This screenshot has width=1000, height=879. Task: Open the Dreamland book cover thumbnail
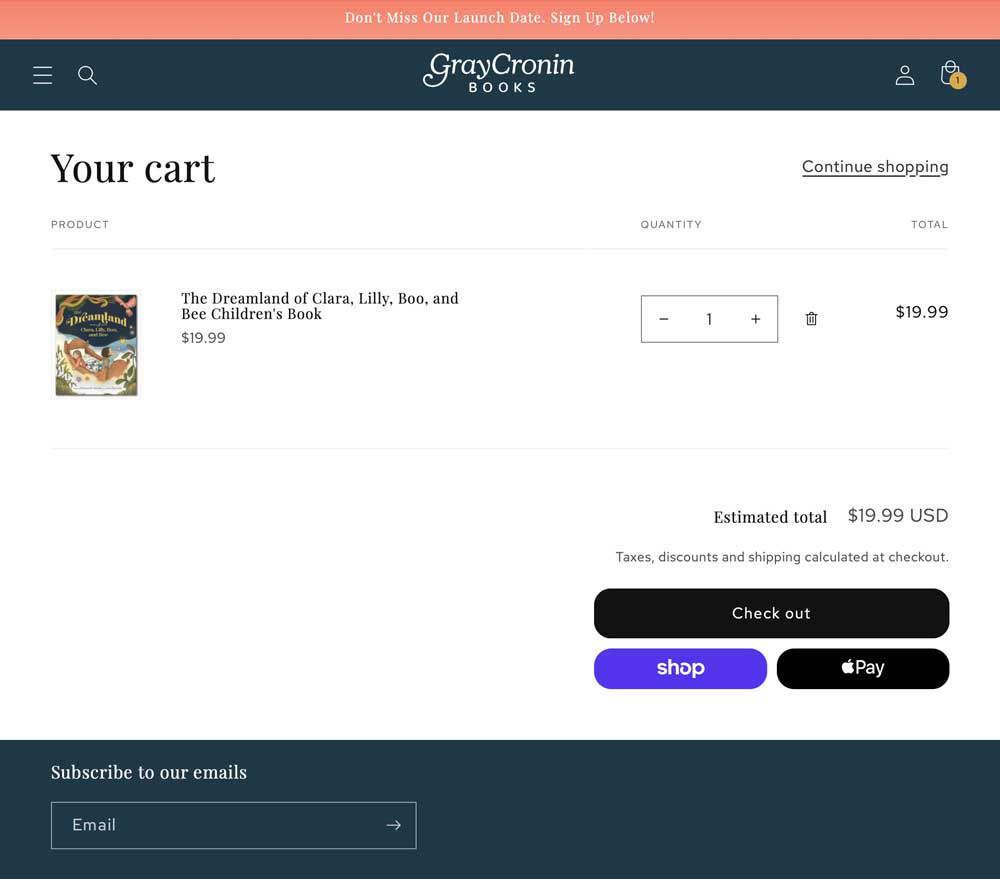(96, 345)
